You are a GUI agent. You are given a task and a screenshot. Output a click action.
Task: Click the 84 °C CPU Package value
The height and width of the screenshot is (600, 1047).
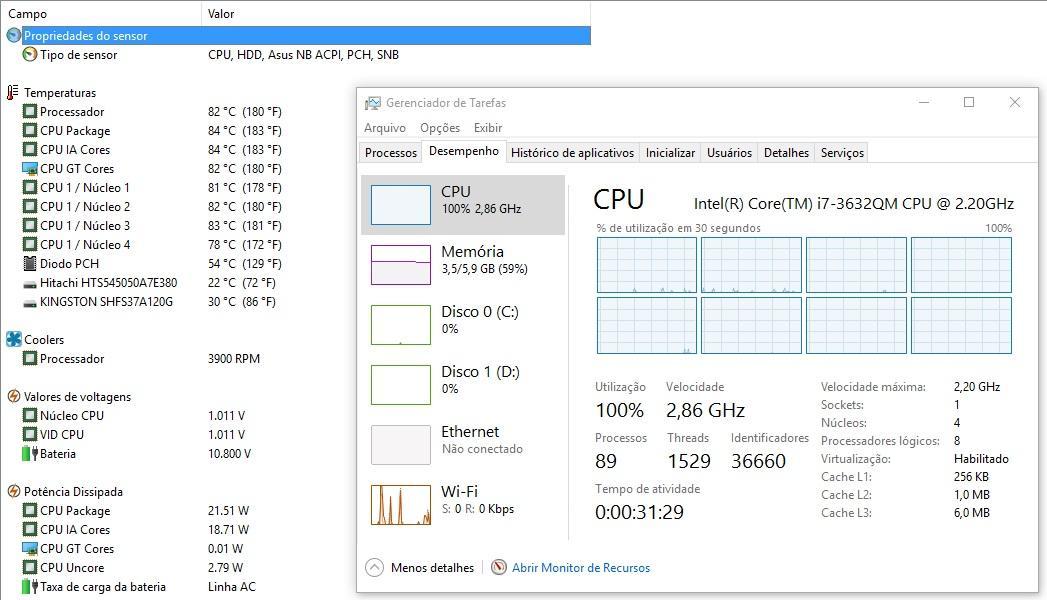click(x=244, y=130)
